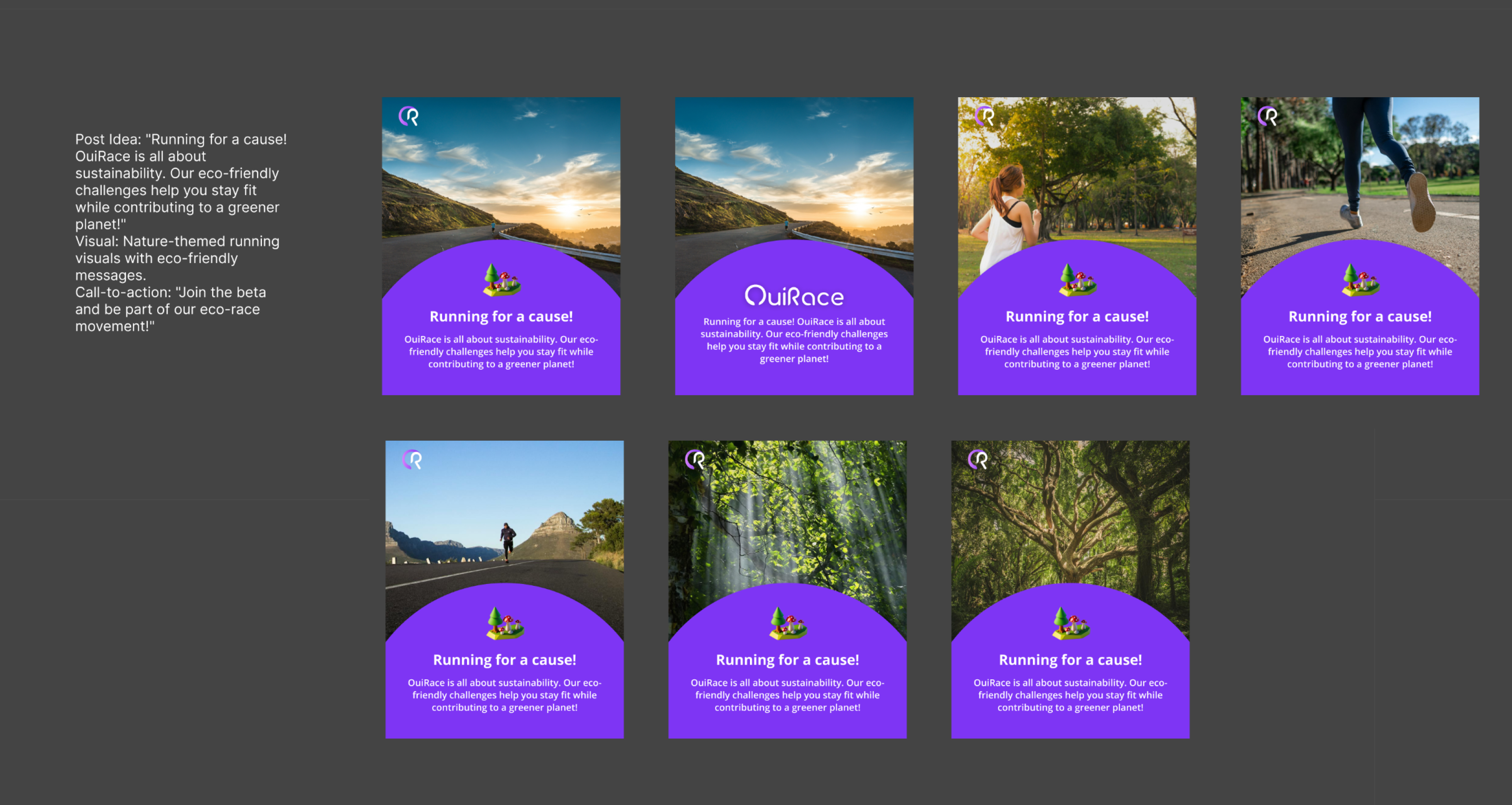Select the R logo on the running shoes card

point(1267,116)
